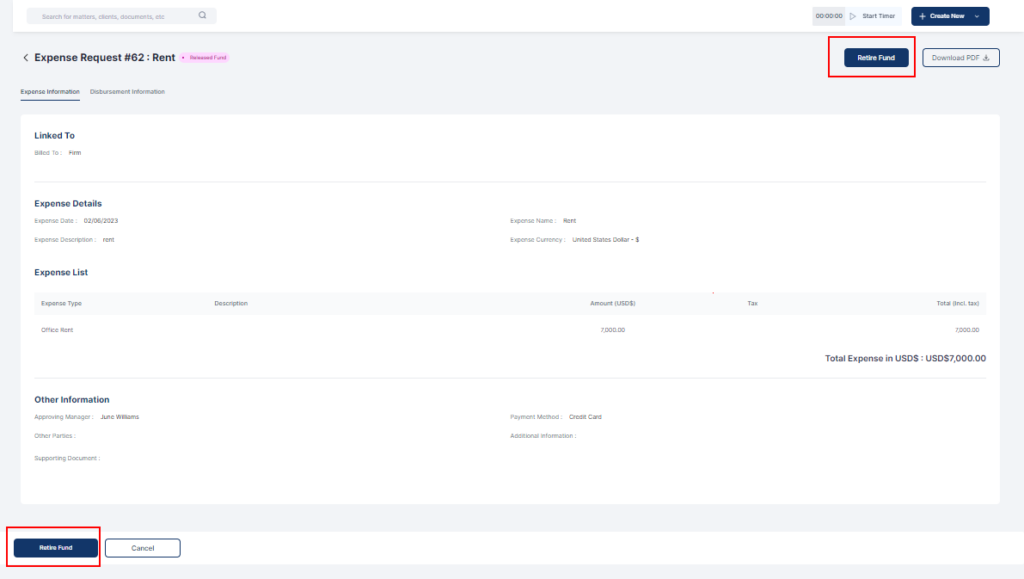Click the plus icon in Create New
The image size is (1024, 579).
pos(922,16)
